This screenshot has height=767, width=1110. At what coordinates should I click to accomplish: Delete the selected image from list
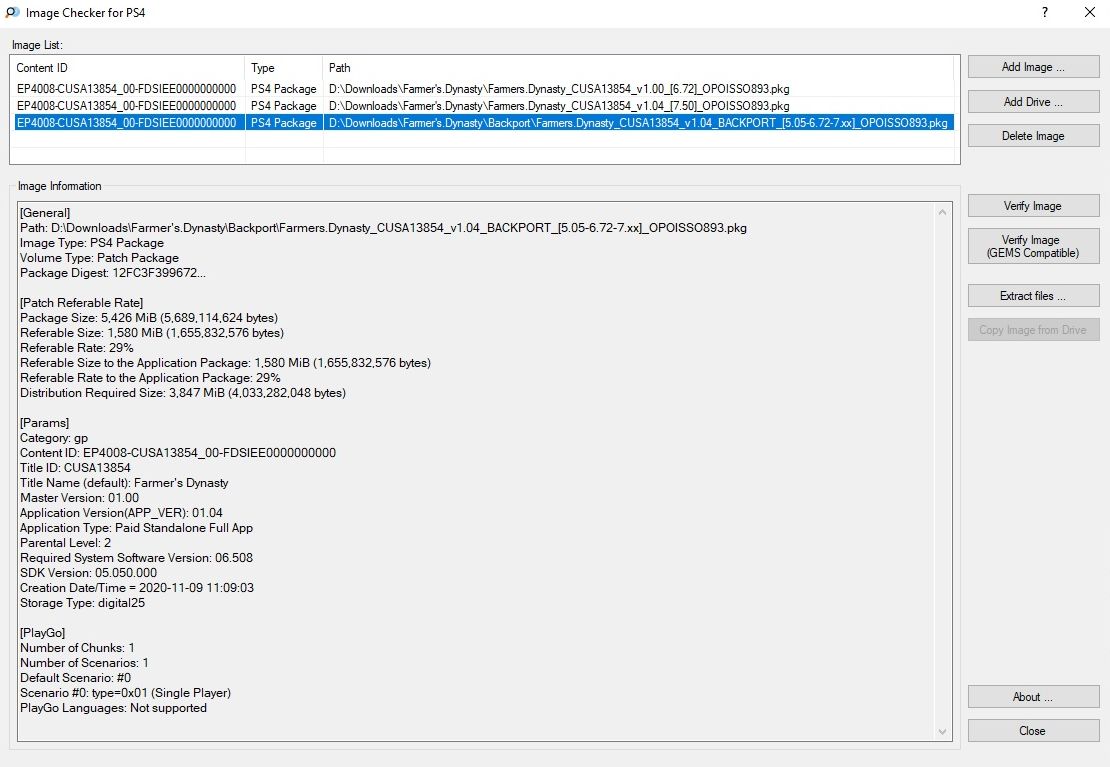(x=1033, y=136)
